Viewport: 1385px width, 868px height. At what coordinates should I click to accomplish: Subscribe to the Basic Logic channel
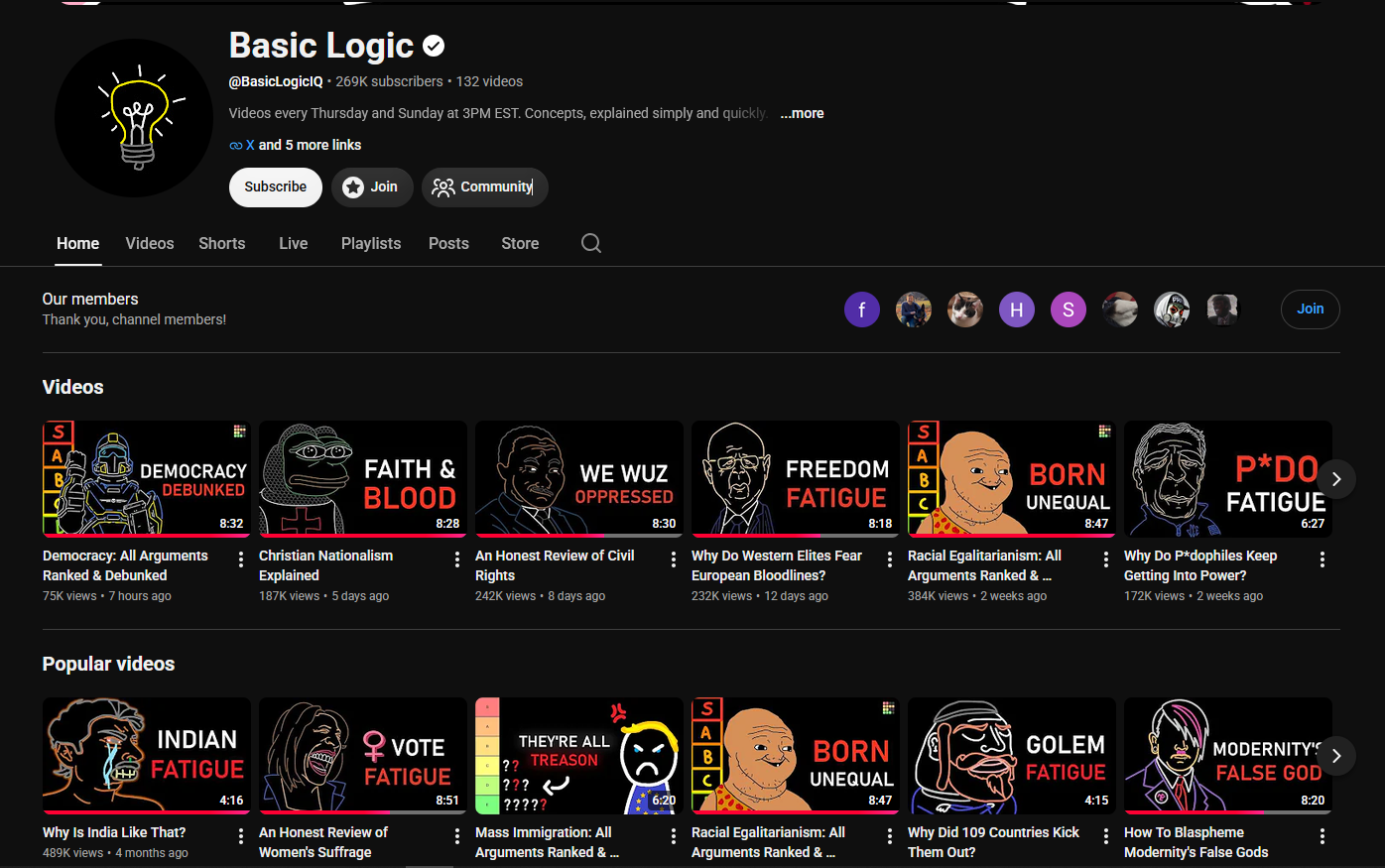[276, 186]
